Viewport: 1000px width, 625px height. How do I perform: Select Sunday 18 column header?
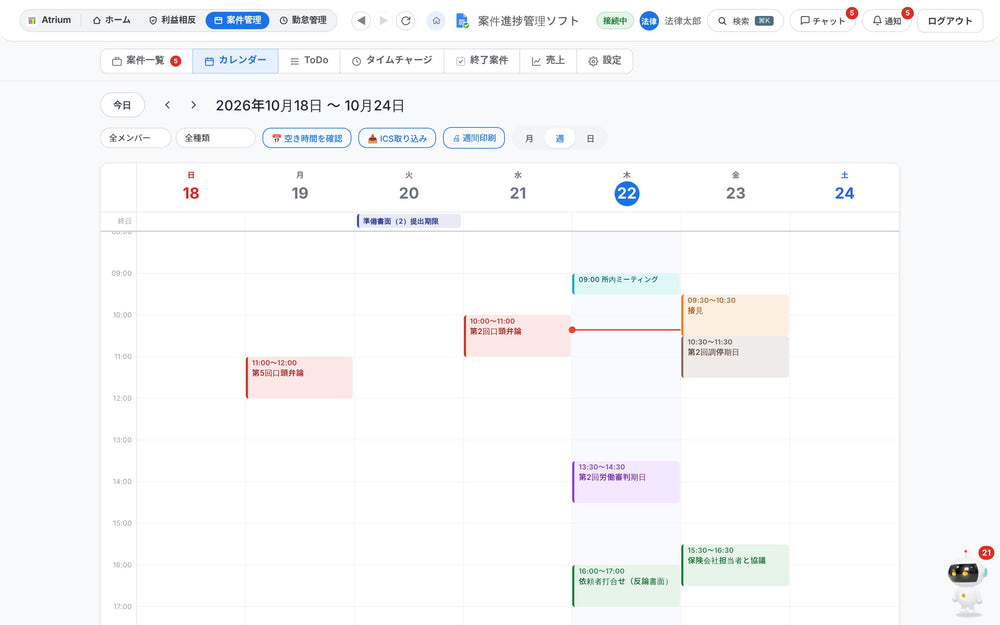point(191,187)
